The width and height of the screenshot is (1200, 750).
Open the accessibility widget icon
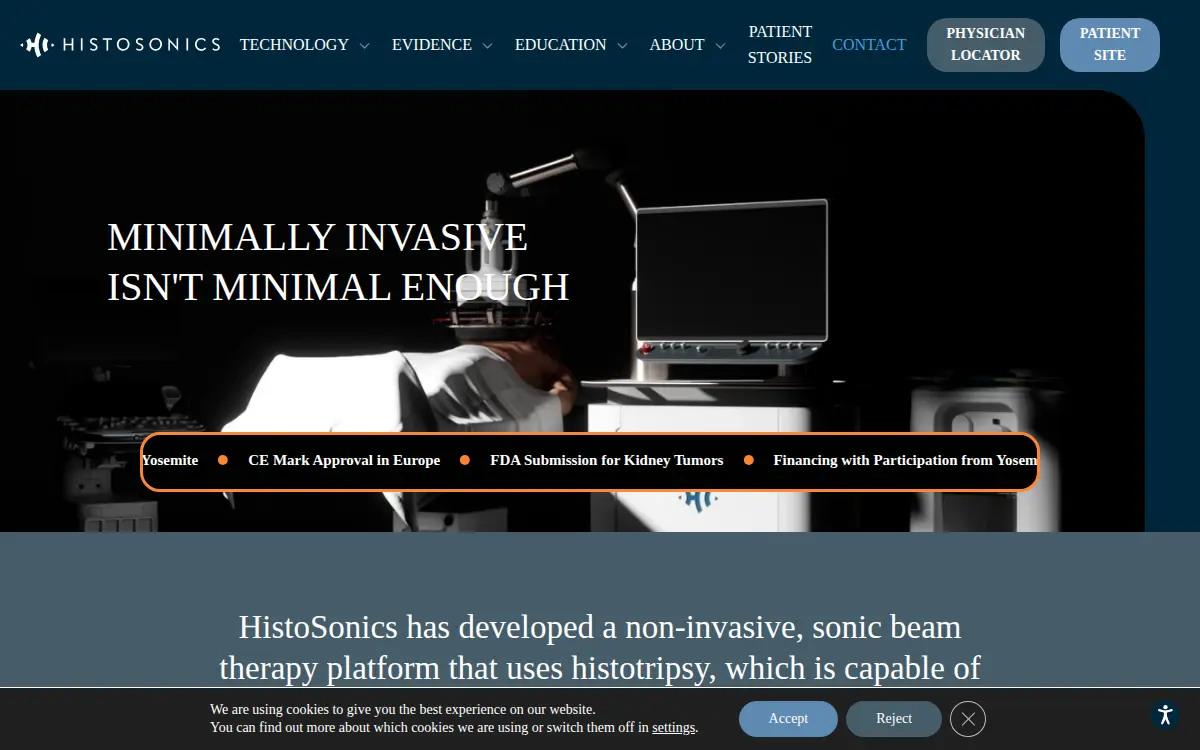[1165, 715]
